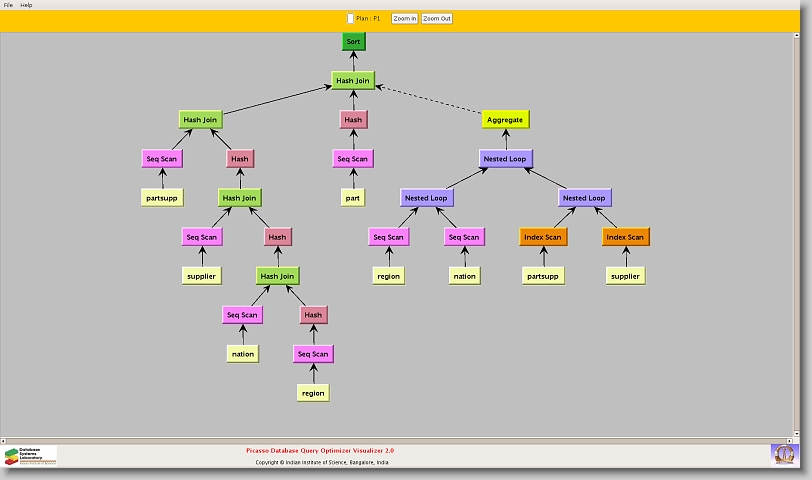Click the horizontal scrollbar below the plan canvas

[400, 437]
